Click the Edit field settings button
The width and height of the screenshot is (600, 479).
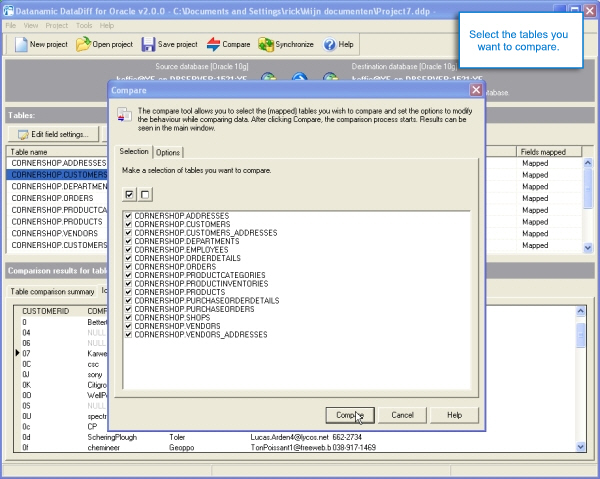pos(52,133)
